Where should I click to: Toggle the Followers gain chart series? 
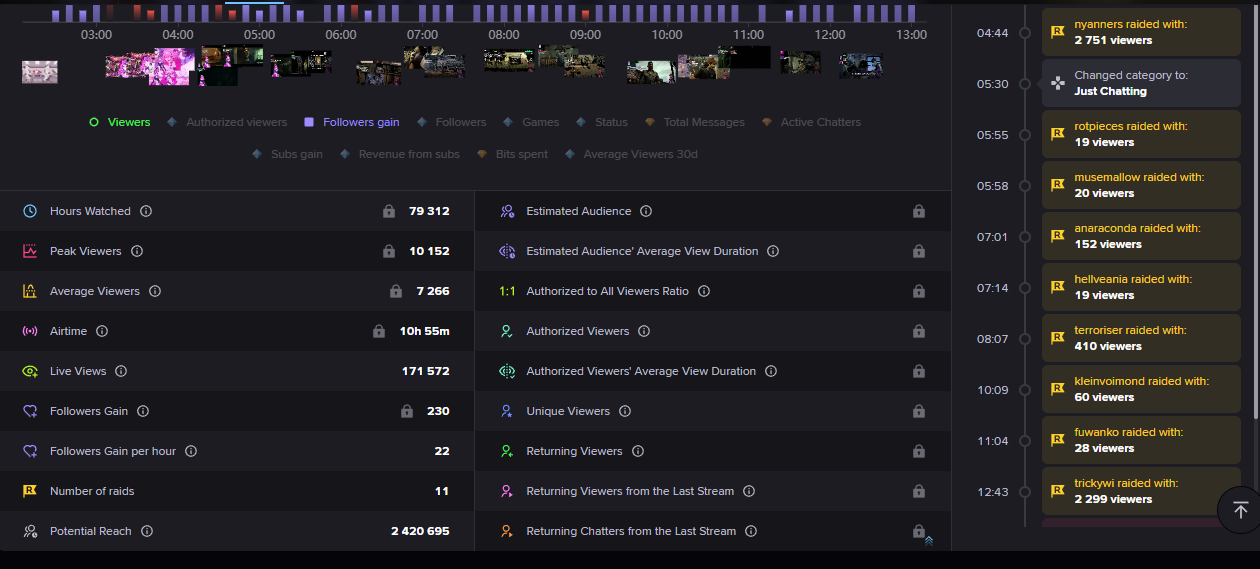pos(351,122)
